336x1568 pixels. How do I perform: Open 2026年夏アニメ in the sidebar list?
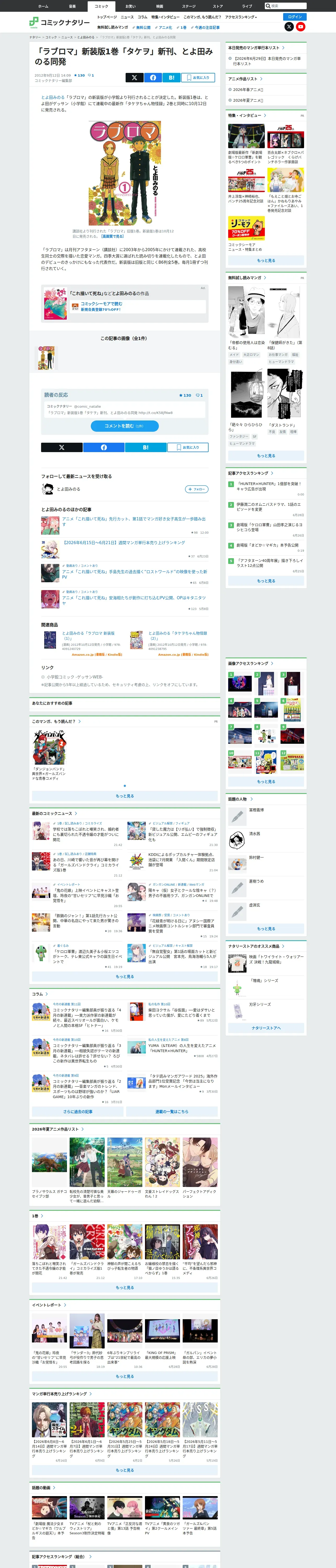[x=248, y=100]
